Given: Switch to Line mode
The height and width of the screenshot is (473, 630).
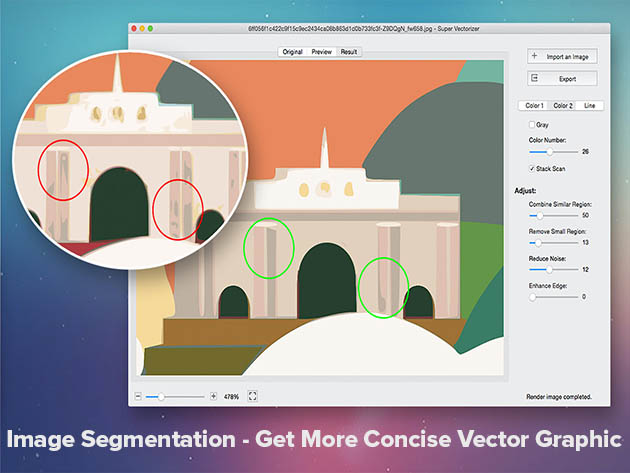Looking at the screenshot, I should [591, 105].
